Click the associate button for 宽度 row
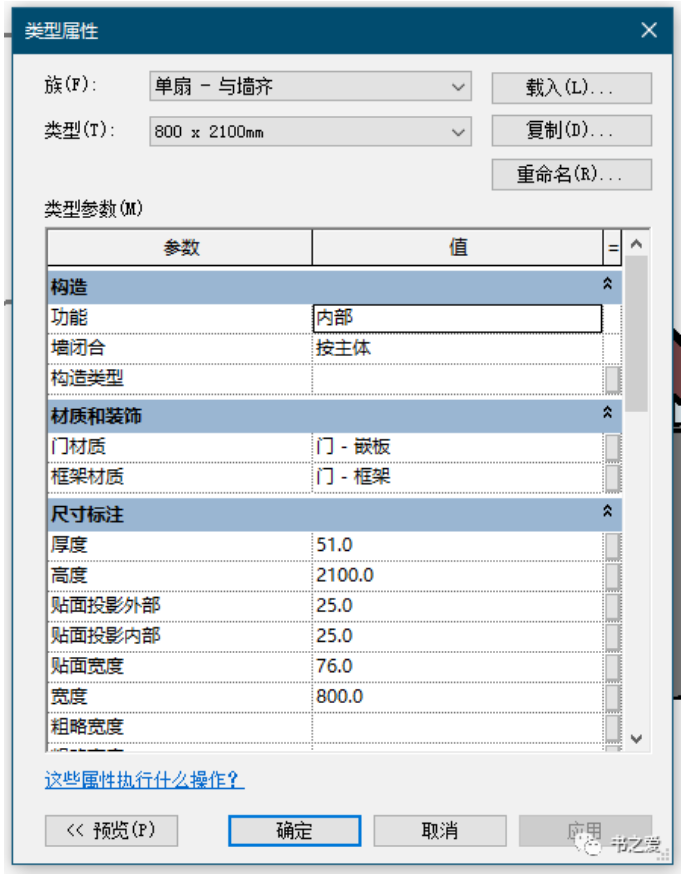This screenshot has height=877, width=686. pyautogui.click(x=613, y=697)
